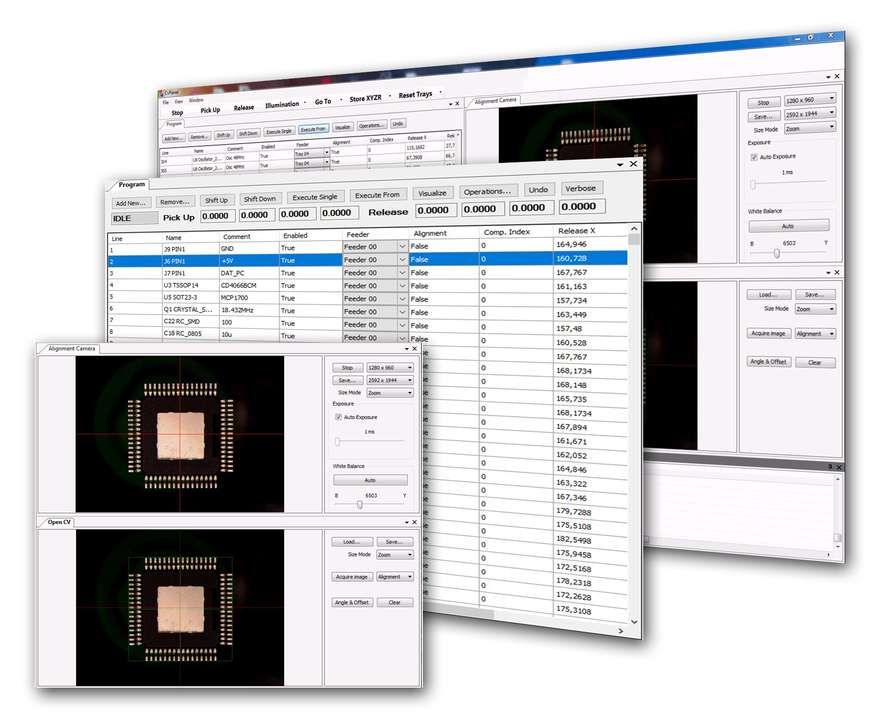Open the Size Mode dropdown in the front Alignment Camera panel
The image size is (878, 720).
(x=390, y=393)
